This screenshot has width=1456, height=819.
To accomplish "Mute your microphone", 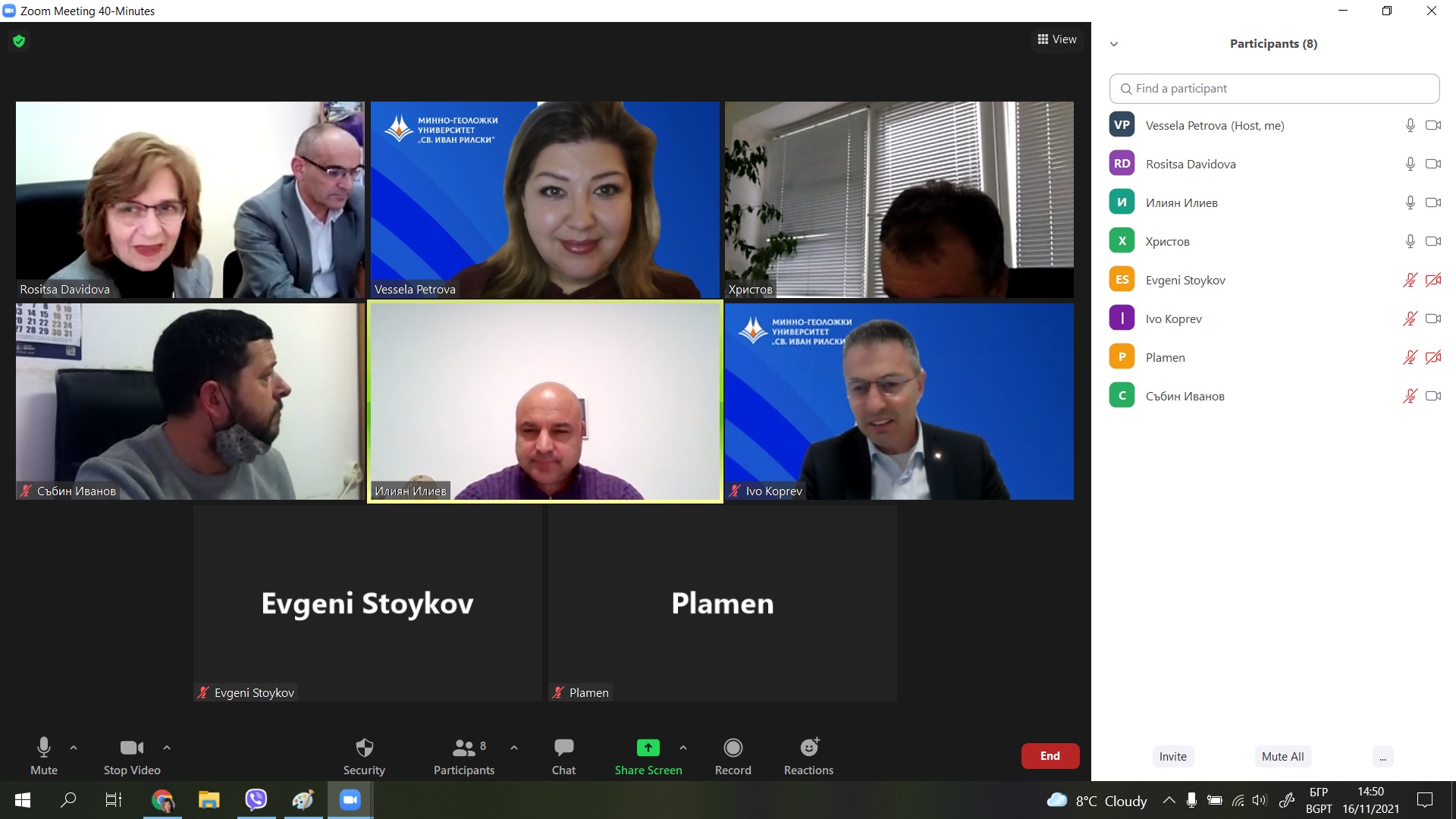I will coord(44,748).
